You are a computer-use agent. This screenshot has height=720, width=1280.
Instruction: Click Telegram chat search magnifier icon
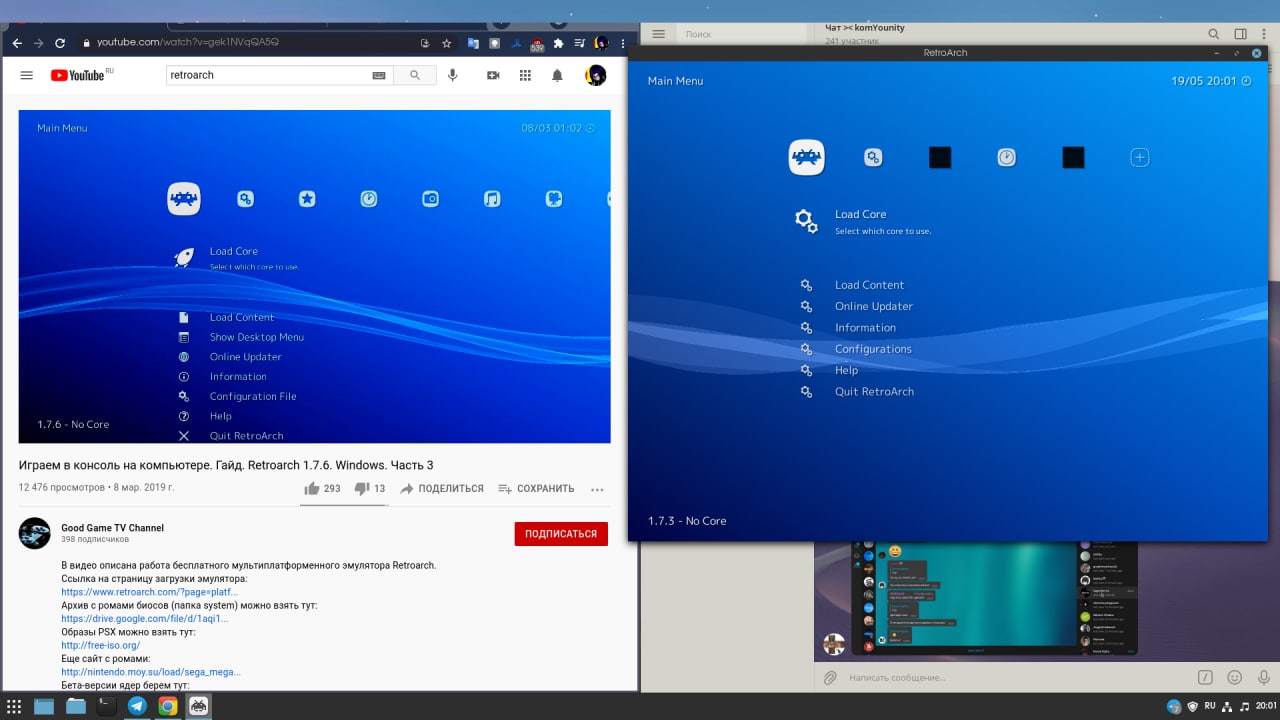(1213, 34)
